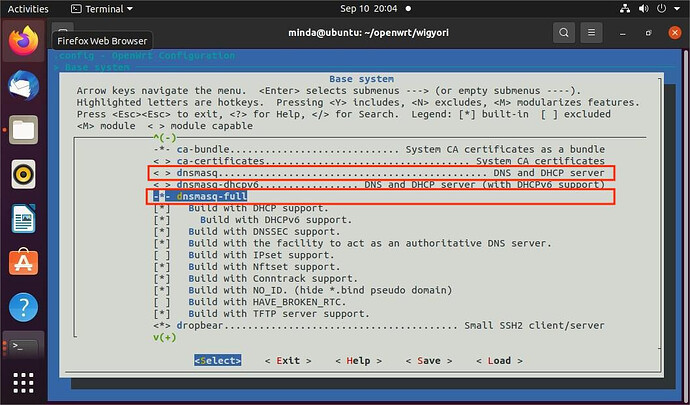Click the Select button
Viewport: 690px width, 405px height.
[x=218, y=361]
